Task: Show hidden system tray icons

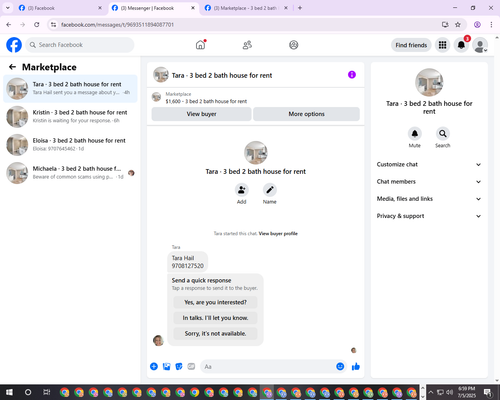Action: tap(430, 392)
